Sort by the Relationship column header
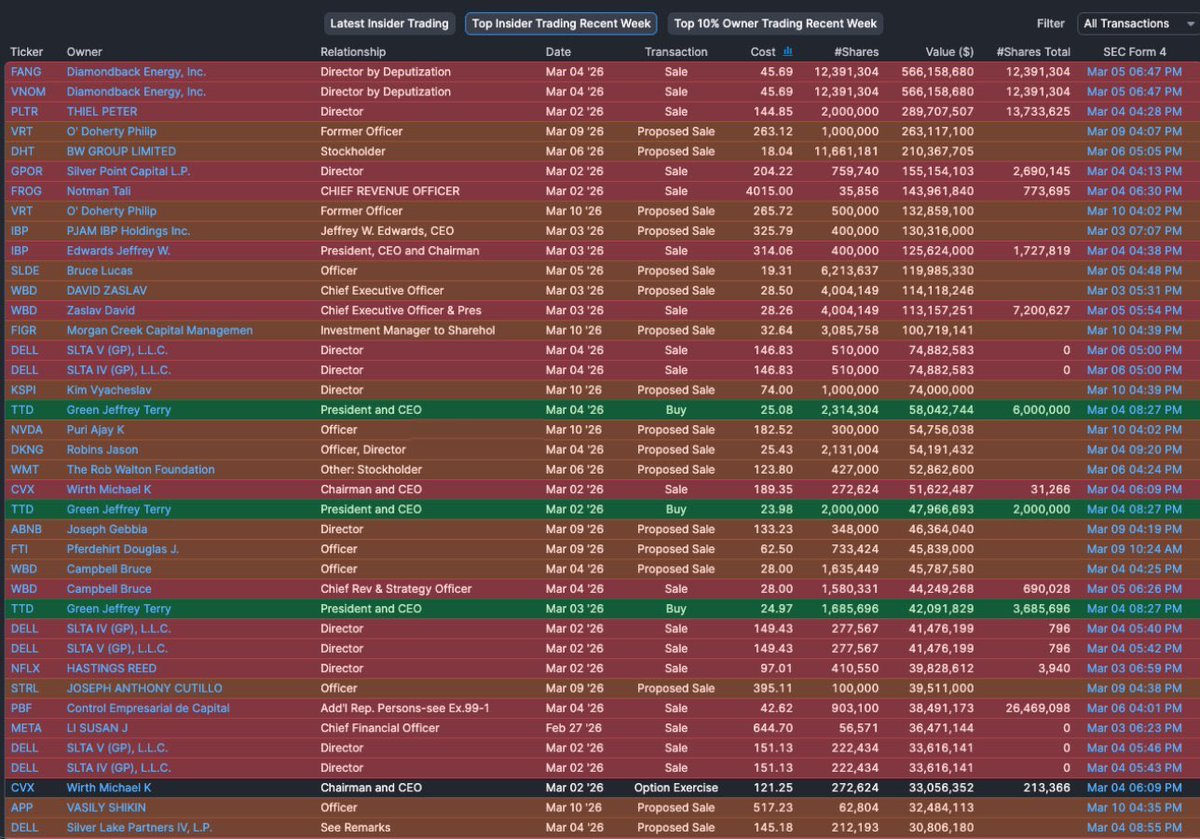Image resolution: width=1200 pixels, height=839 pixels. pos(354,52)
